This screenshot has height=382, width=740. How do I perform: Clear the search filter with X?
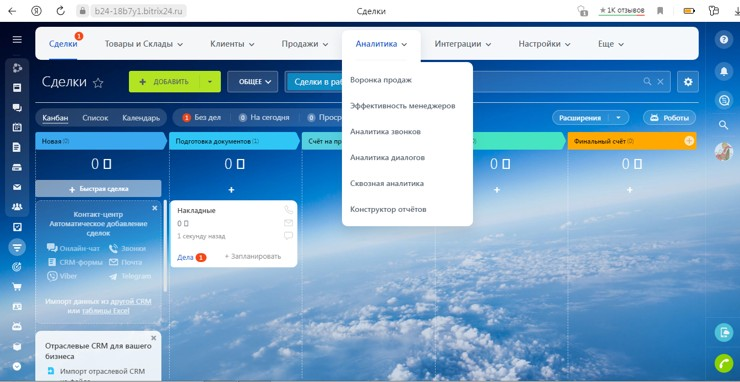(660, 82)
